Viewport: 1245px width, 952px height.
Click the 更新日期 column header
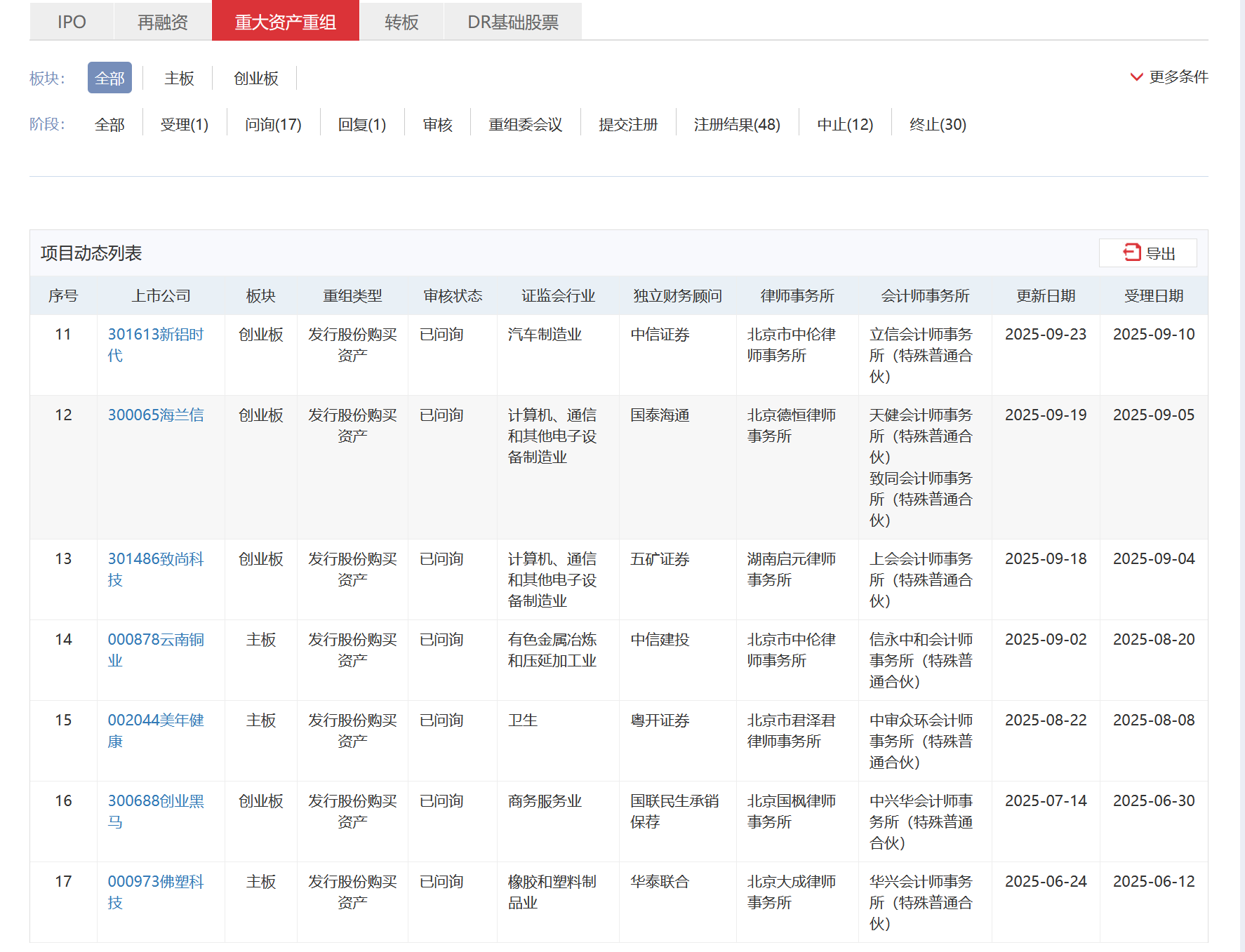1045,296
